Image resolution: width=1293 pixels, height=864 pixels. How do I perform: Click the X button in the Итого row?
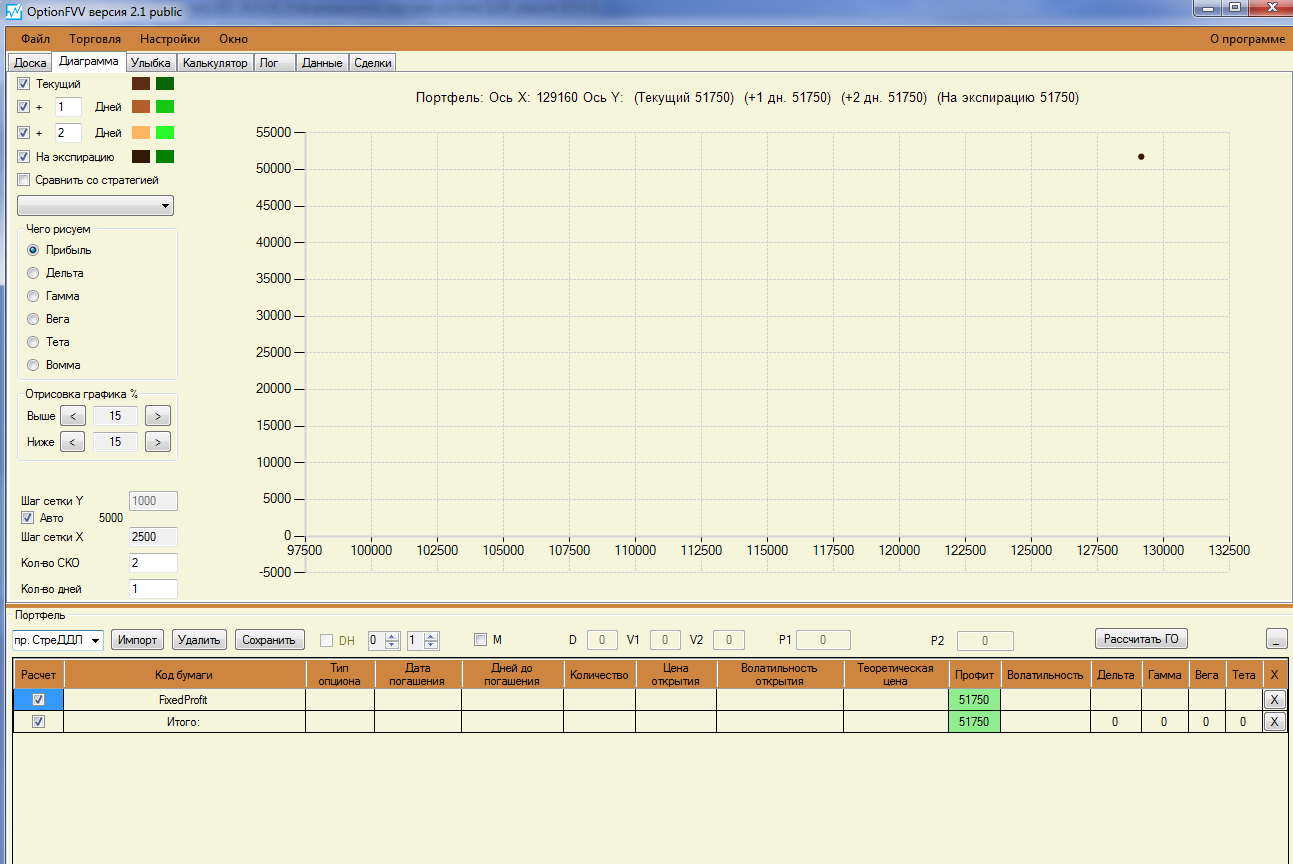1274,722
